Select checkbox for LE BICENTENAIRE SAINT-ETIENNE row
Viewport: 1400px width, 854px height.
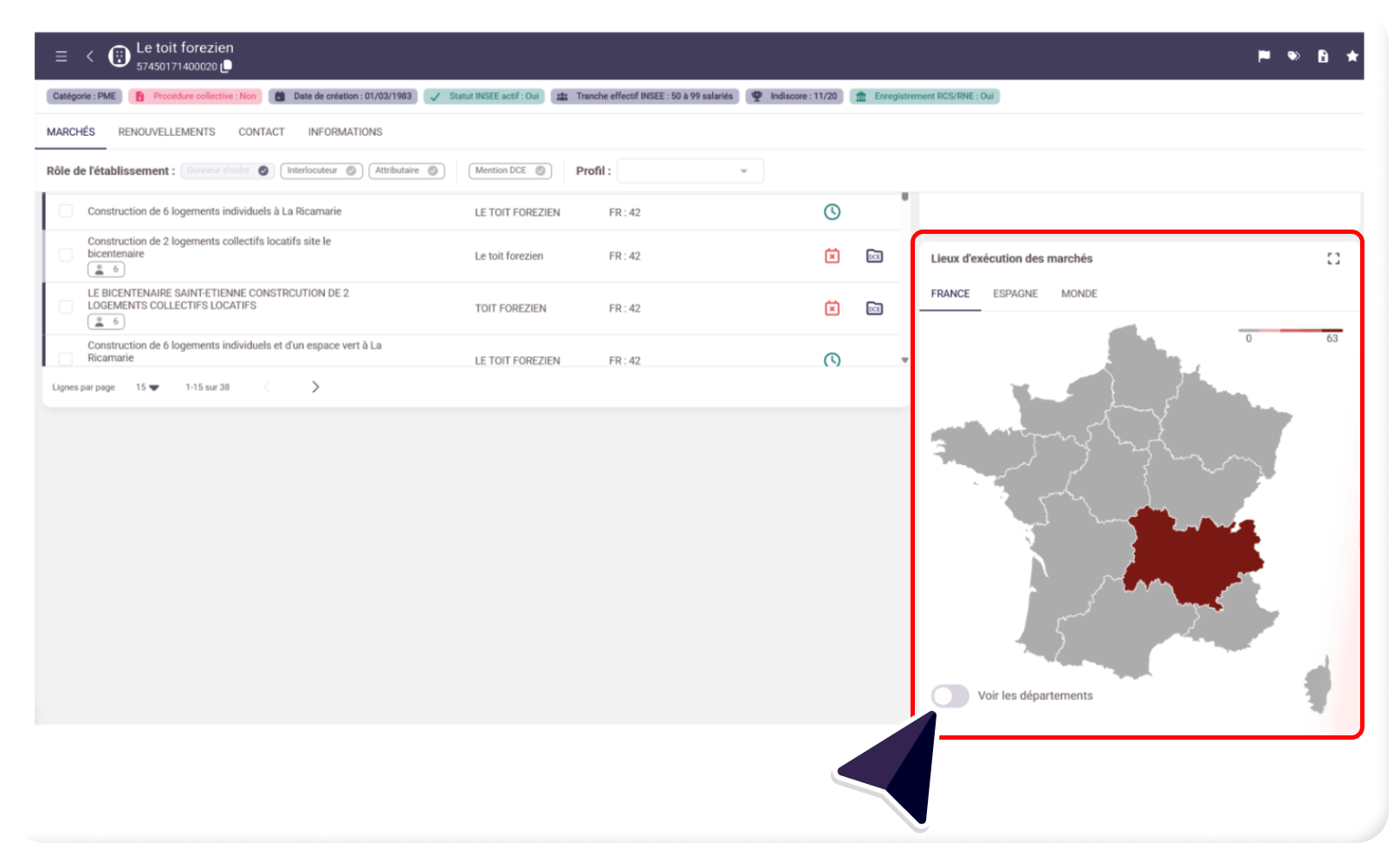point(66,307)
